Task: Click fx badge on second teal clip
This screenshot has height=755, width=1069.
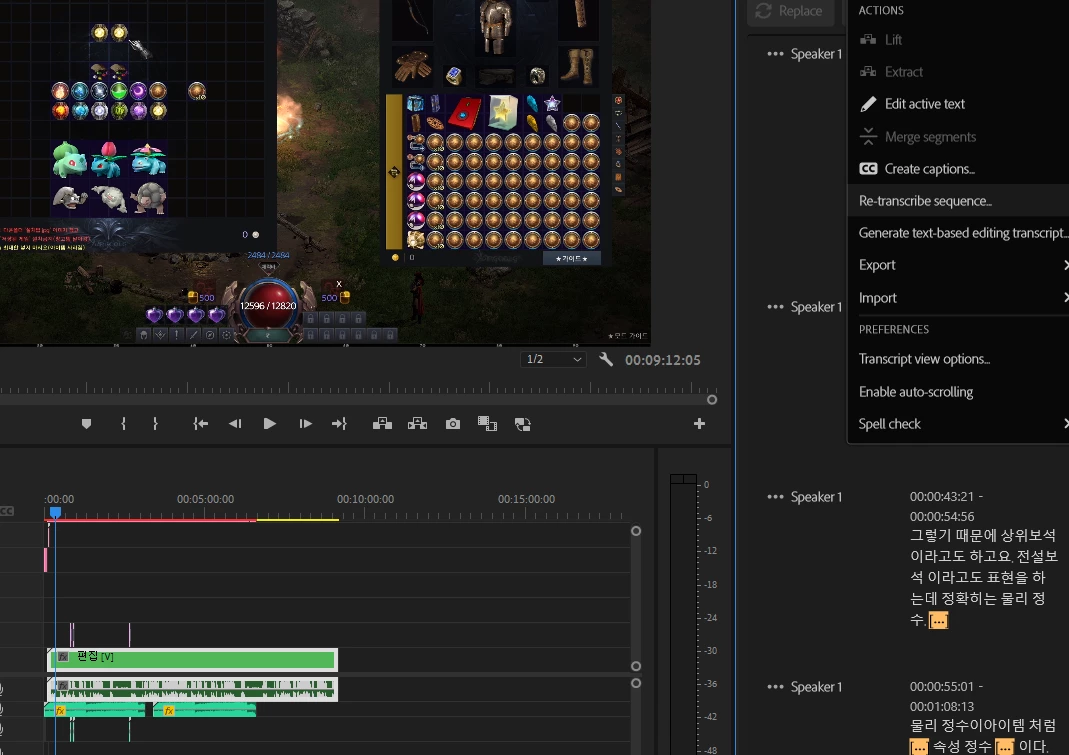Action: [168, 711]
